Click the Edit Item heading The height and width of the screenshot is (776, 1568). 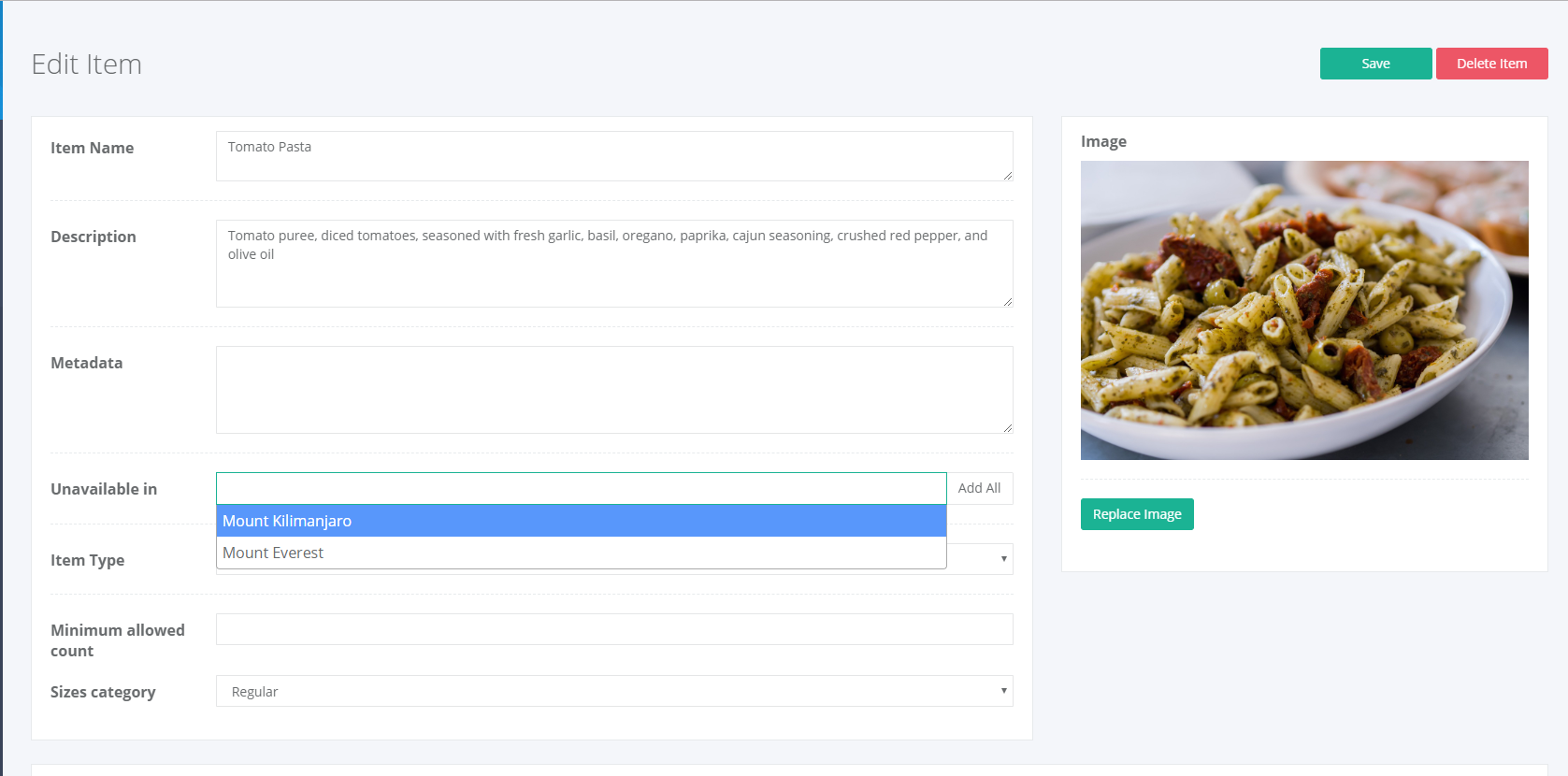87,65
